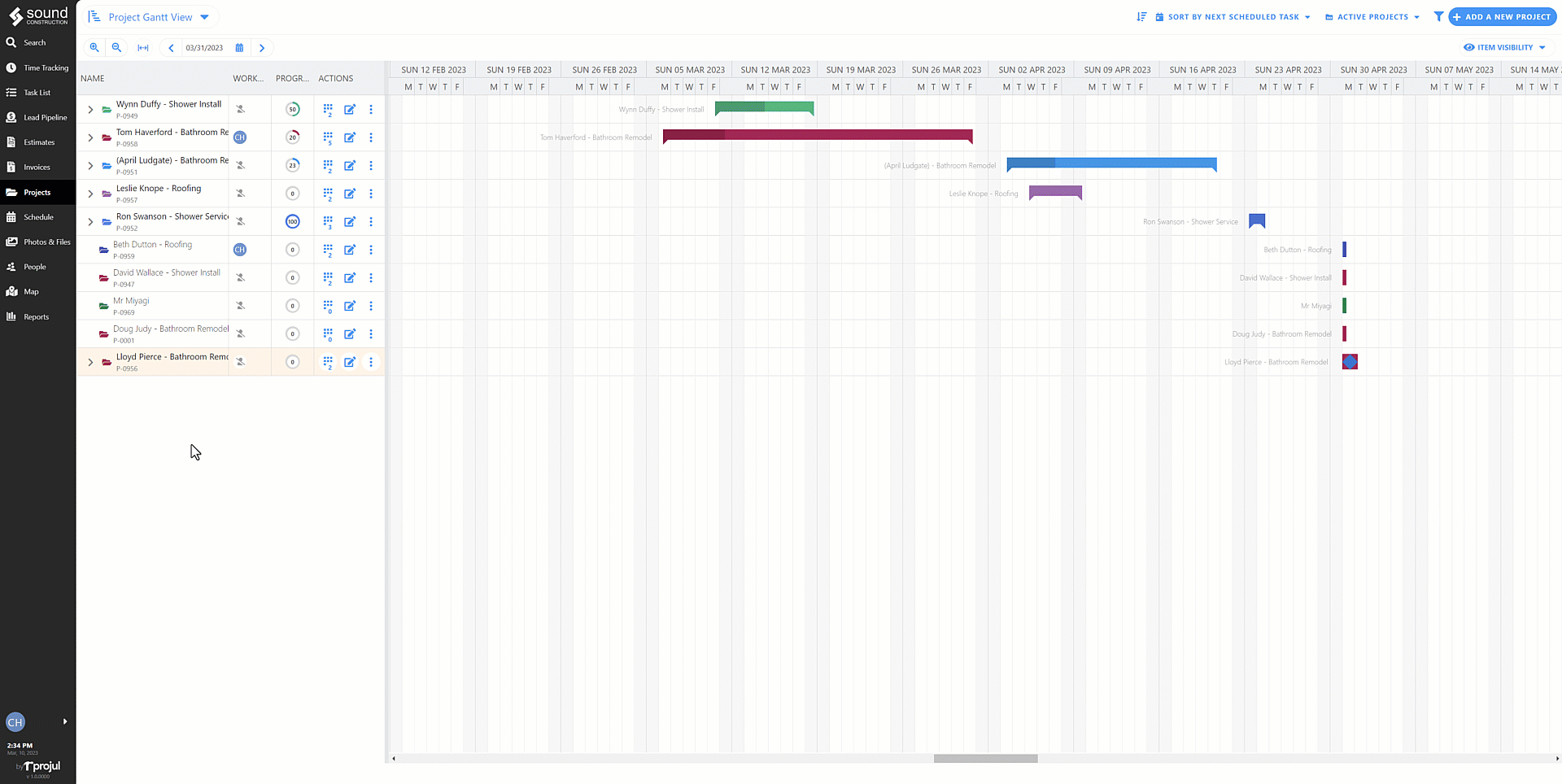Open the Reports section in the sidebar
Viewport: 1562px width, 784px height.
[37, 316]
